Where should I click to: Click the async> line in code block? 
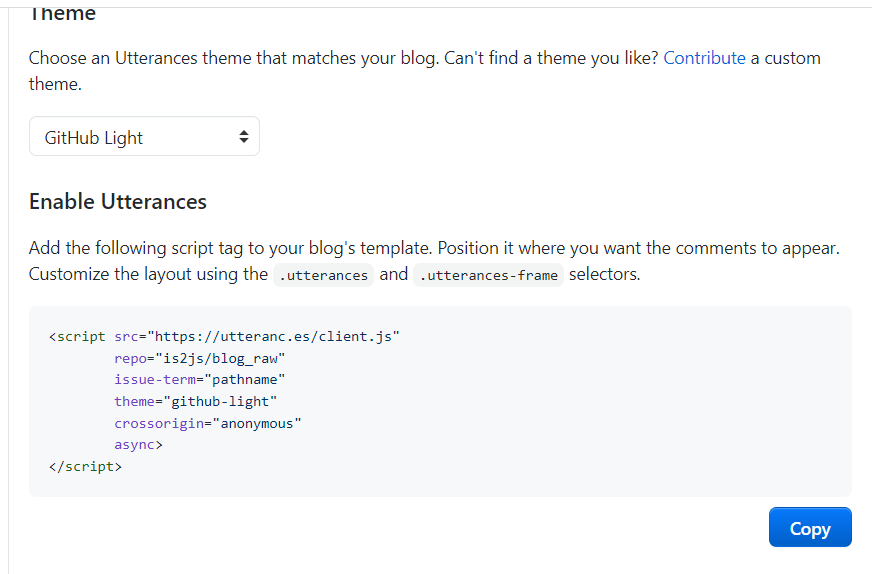138,445
